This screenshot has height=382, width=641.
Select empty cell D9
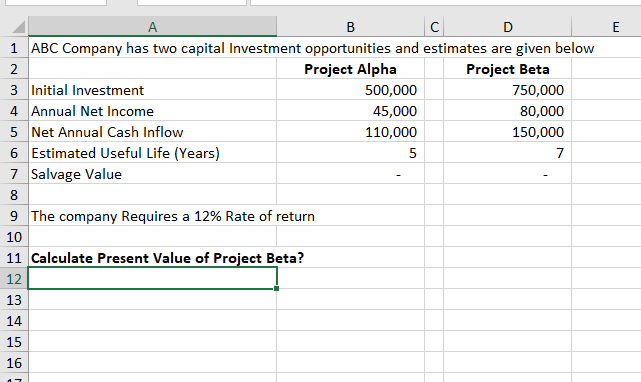pos(507,216)
